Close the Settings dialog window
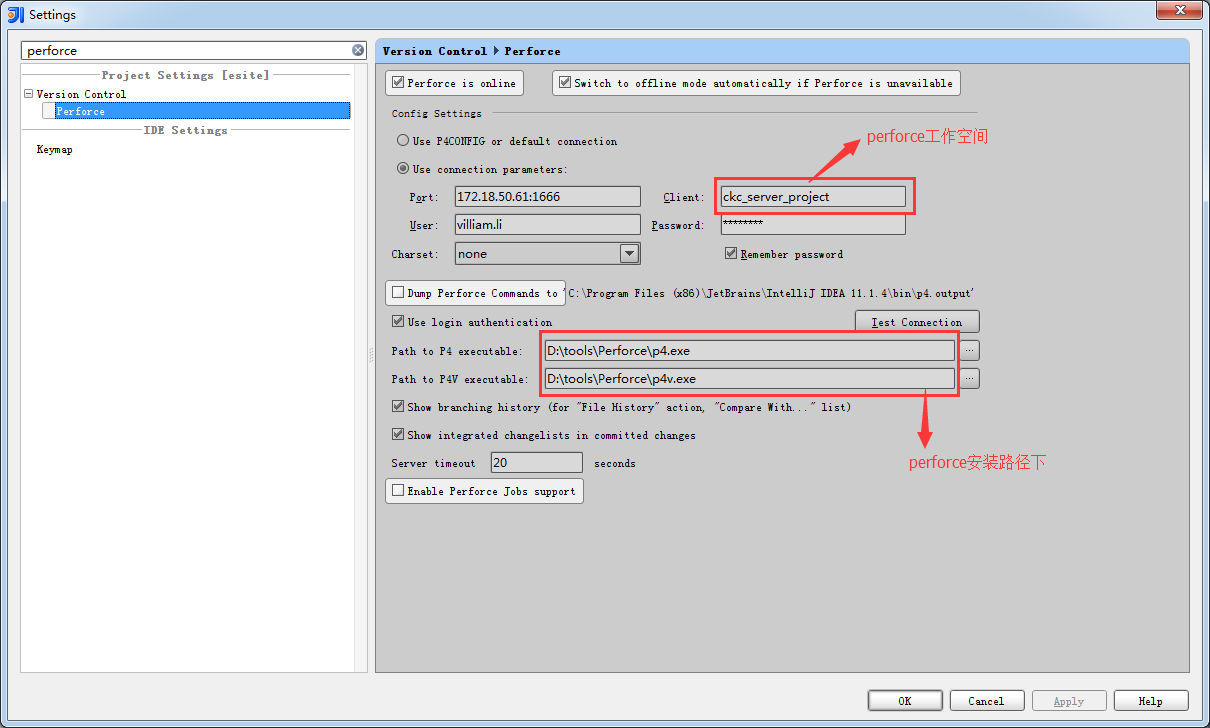Screen dimensions: 1210x728 1180,10
